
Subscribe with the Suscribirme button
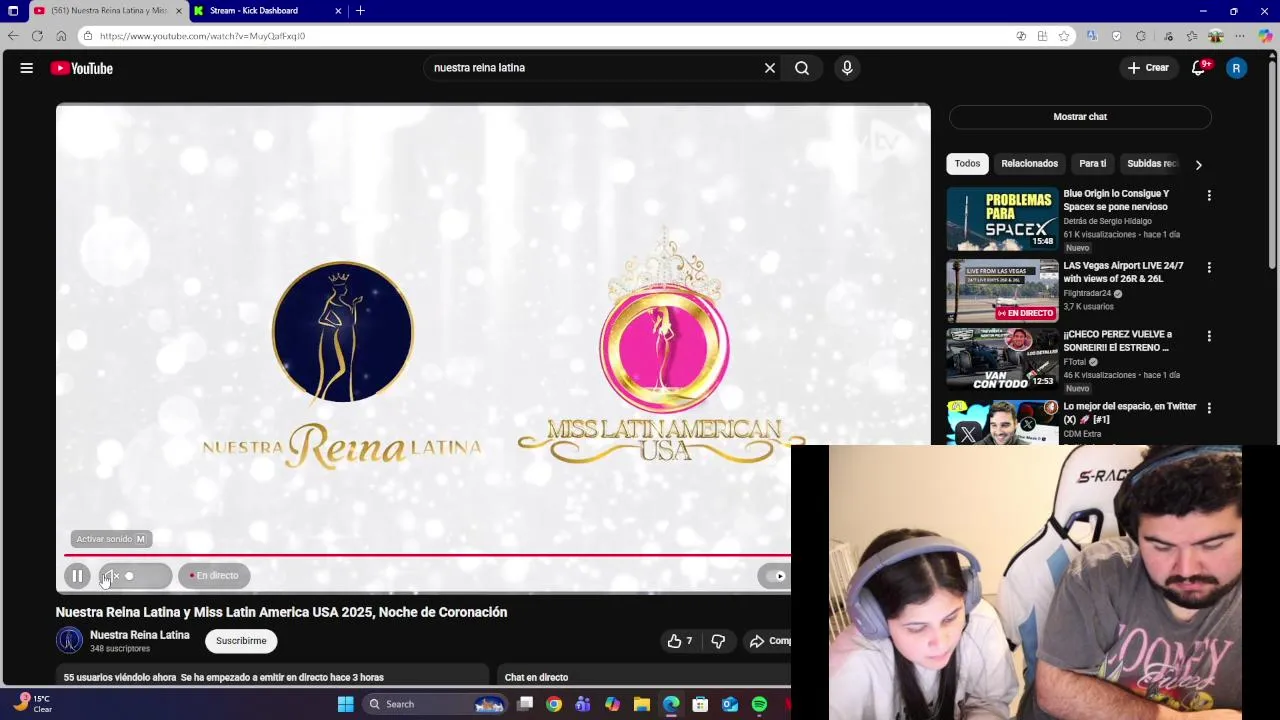point(241,641)
